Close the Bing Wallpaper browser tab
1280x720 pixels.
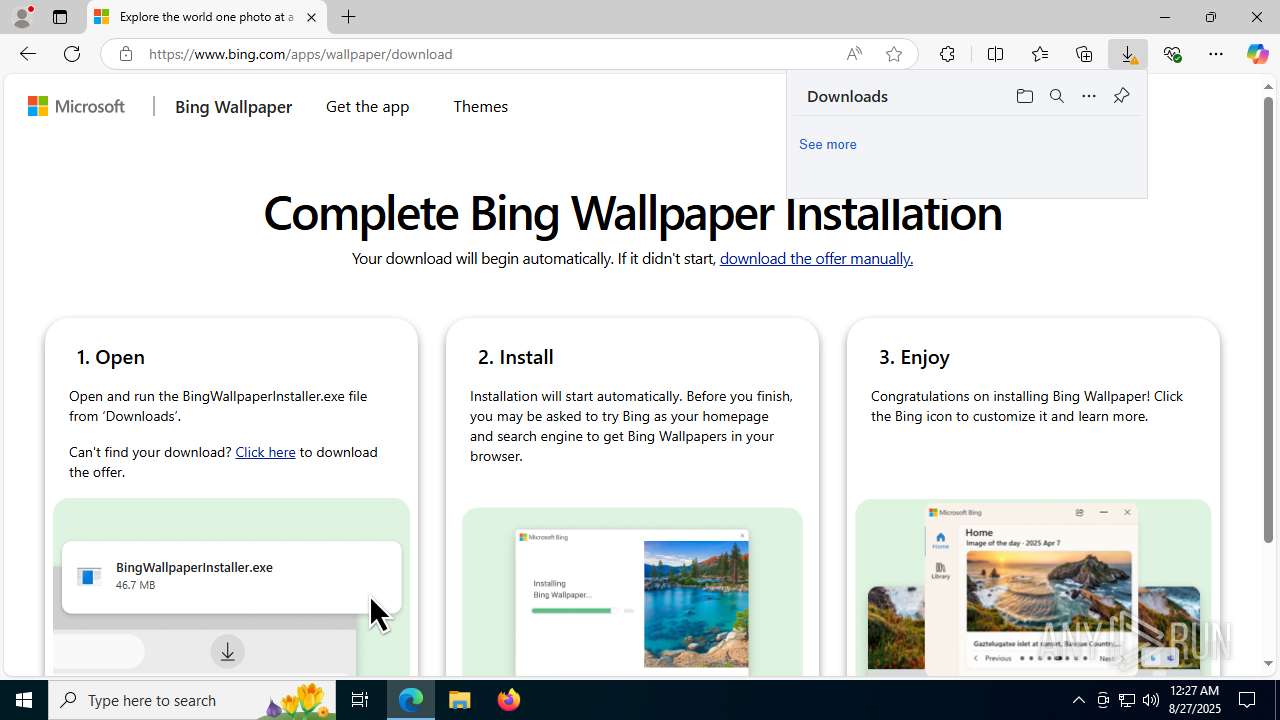click(x=311, y=17)
